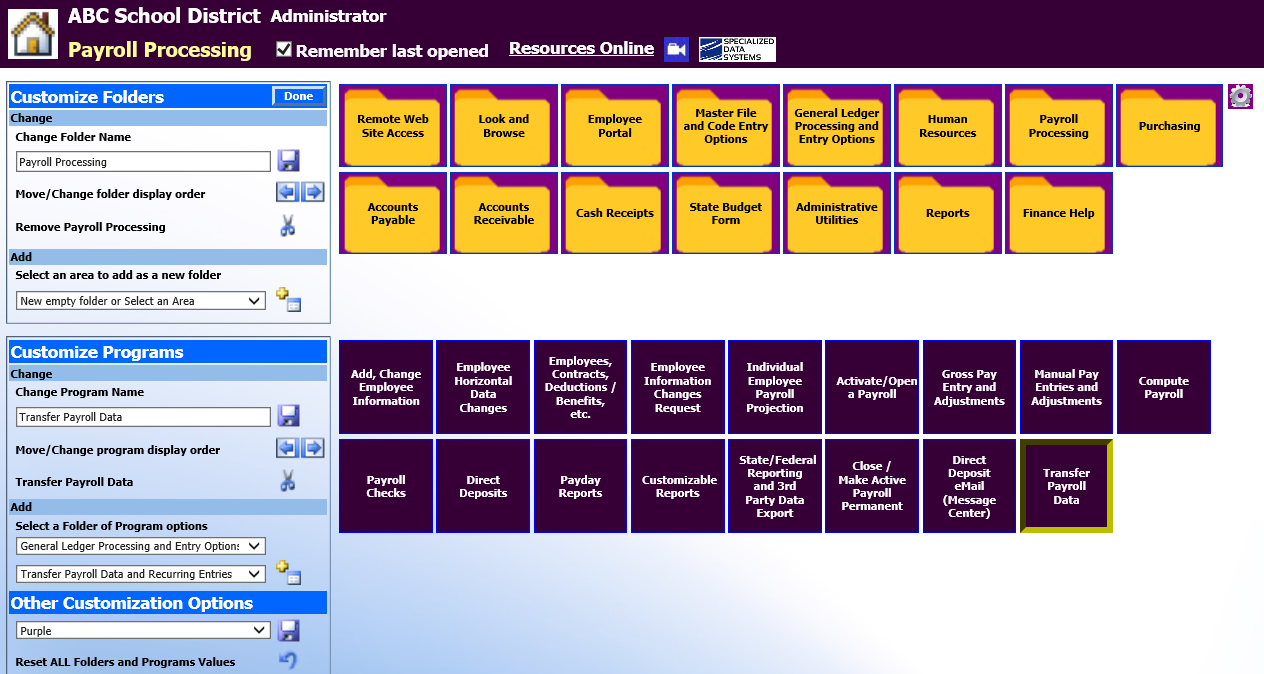Screen dimensions: 1264x674
Task: Remove Transfer Payroll Data with scissors icon
Action: coord(288,482)
